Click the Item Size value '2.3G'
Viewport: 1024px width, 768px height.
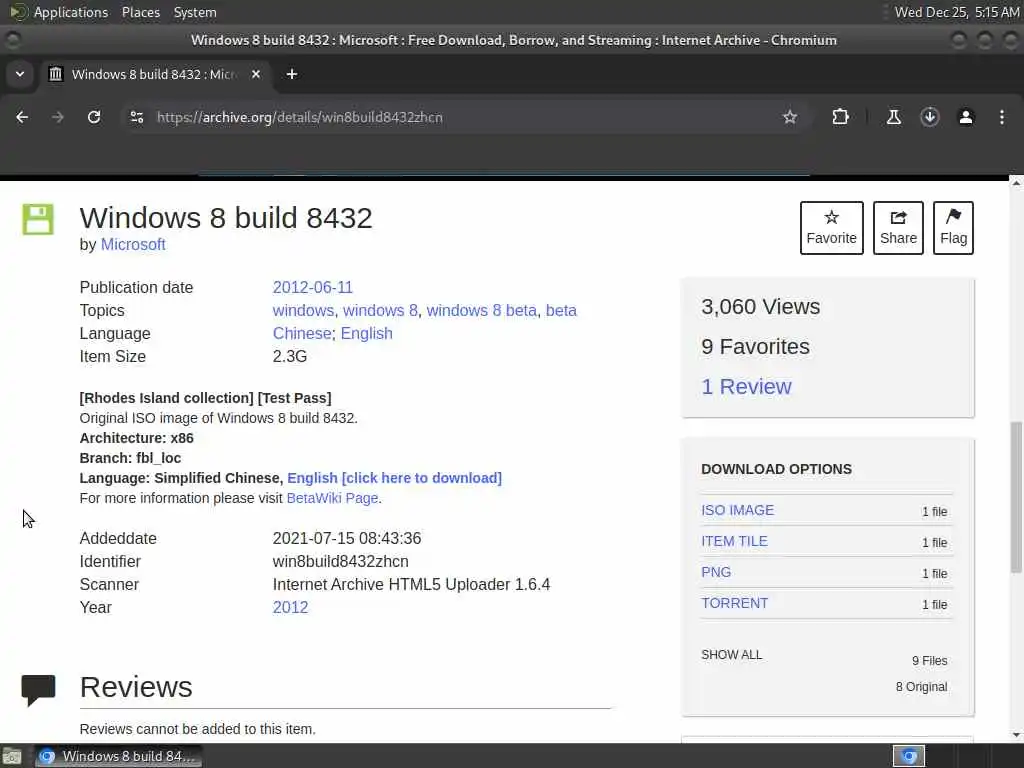click(289, 357)
